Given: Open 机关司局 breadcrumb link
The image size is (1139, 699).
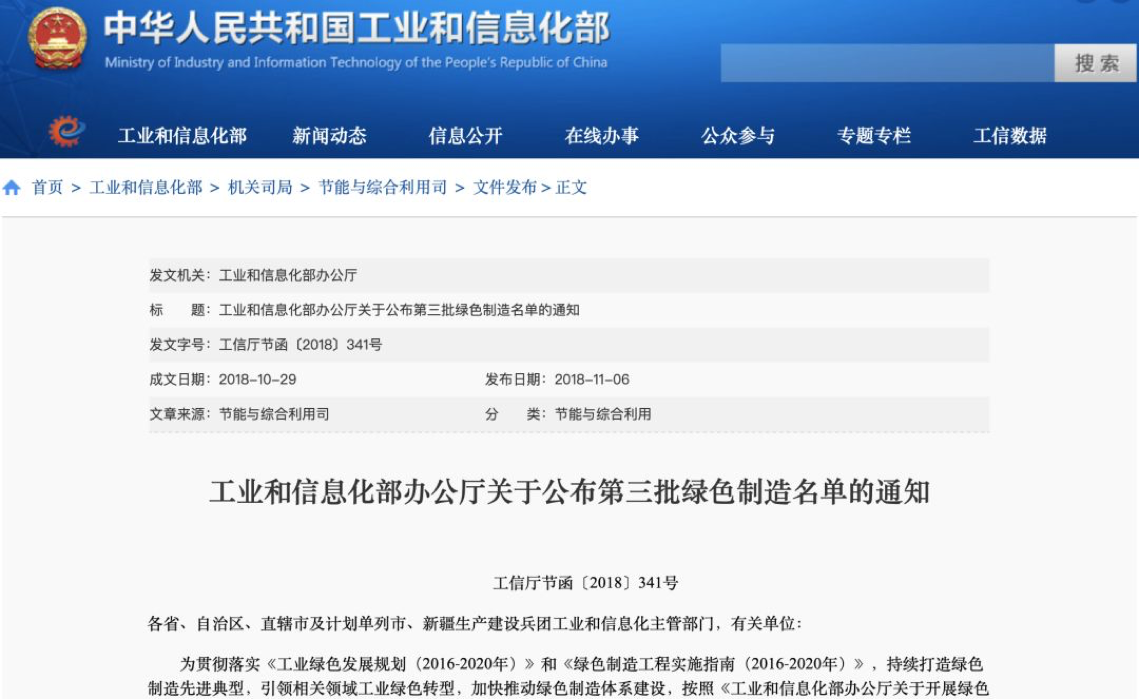Looking at the screenshot, I should point(260,187).
